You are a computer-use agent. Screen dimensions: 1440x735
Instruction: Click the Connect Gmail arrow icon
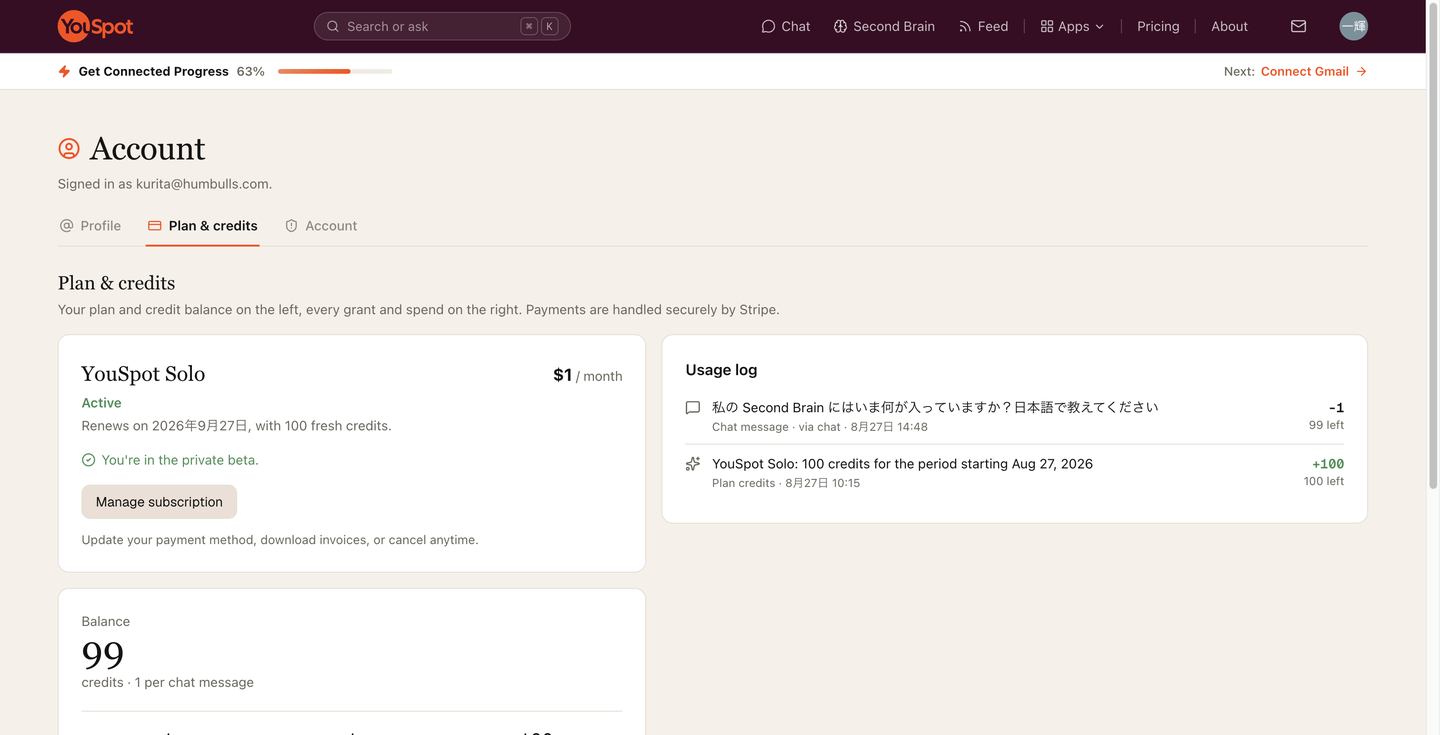tap(1361, 71)
